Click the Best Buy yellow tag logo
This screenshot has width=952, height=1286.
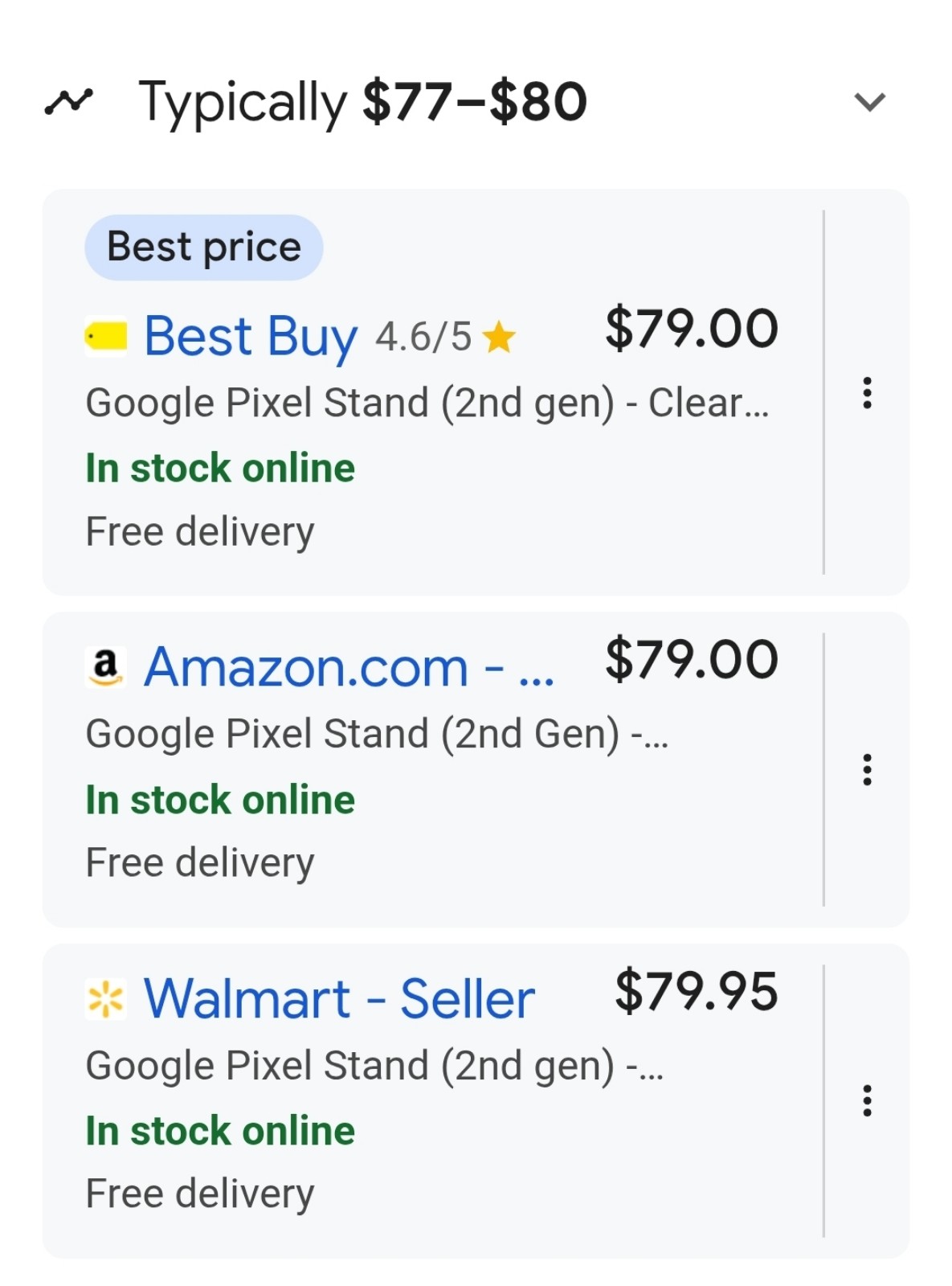point(106,336)
